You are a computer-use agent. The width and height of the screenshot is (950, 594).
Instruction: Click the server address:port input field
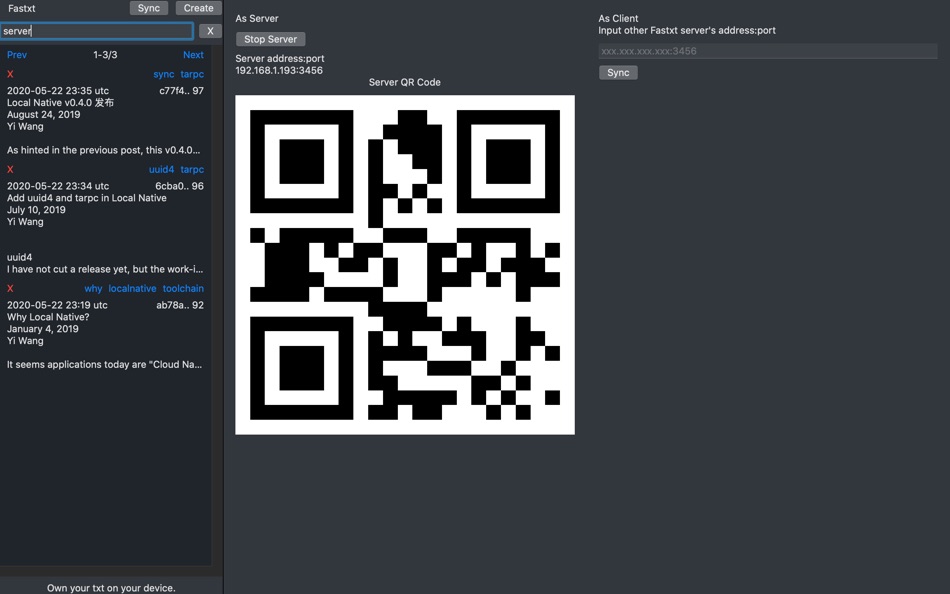tap(768, 51)
